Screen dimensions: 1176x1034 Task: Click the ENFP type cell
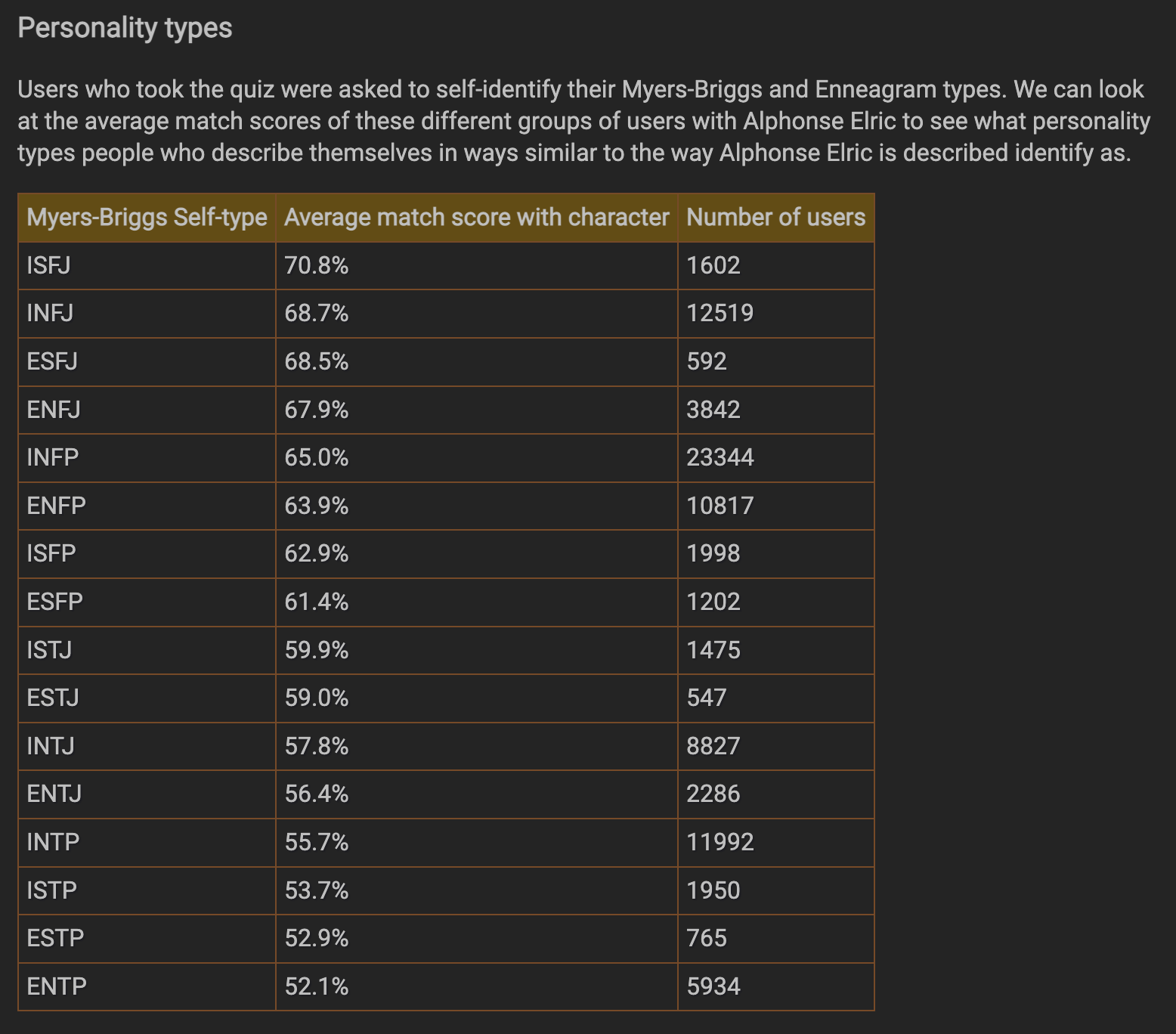[147, 506]
